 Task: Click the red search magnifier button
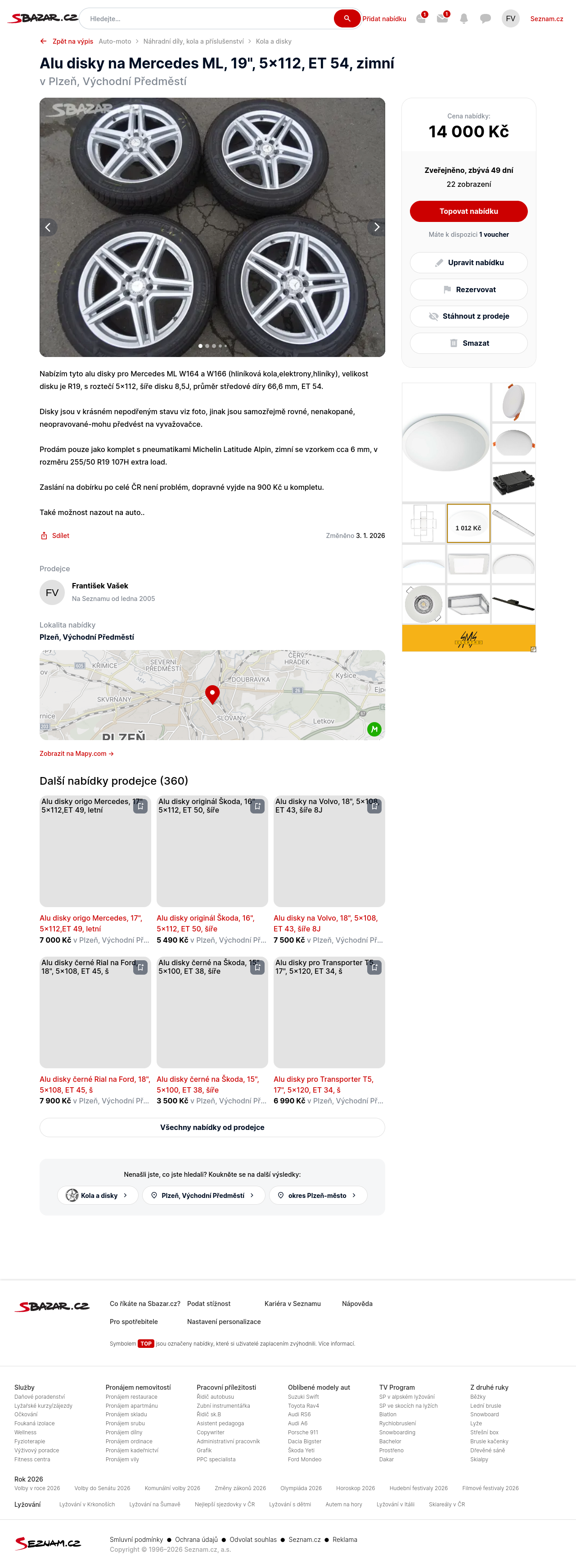(346, 18)
